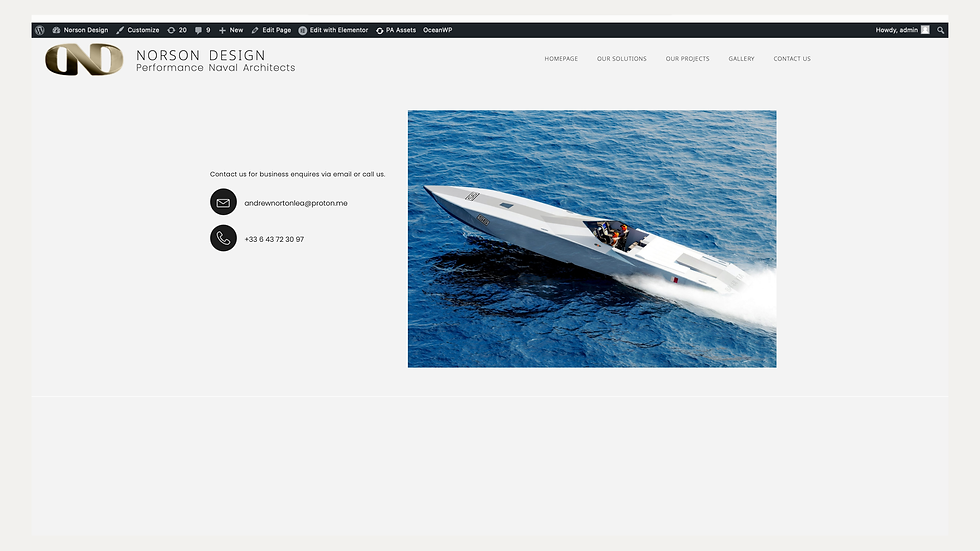
Task: Click email address andrewnortonlea@proton.me
Action: [296, 203]
